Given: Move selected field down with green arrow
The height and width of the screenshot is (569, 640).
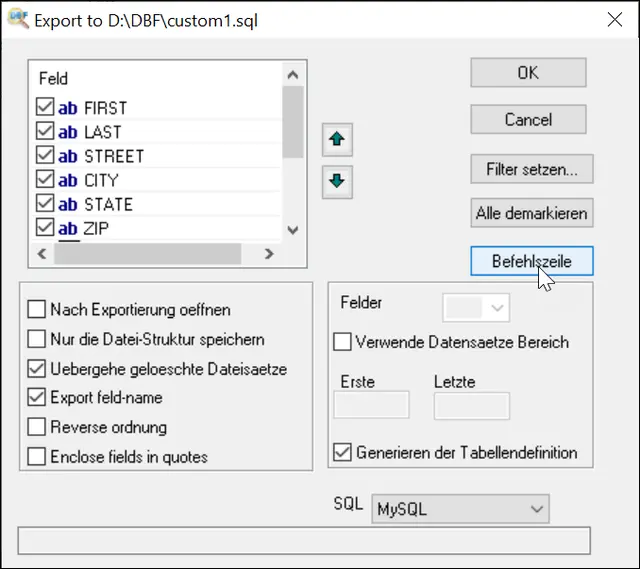Looking at the screenshot, I should 337,182.
